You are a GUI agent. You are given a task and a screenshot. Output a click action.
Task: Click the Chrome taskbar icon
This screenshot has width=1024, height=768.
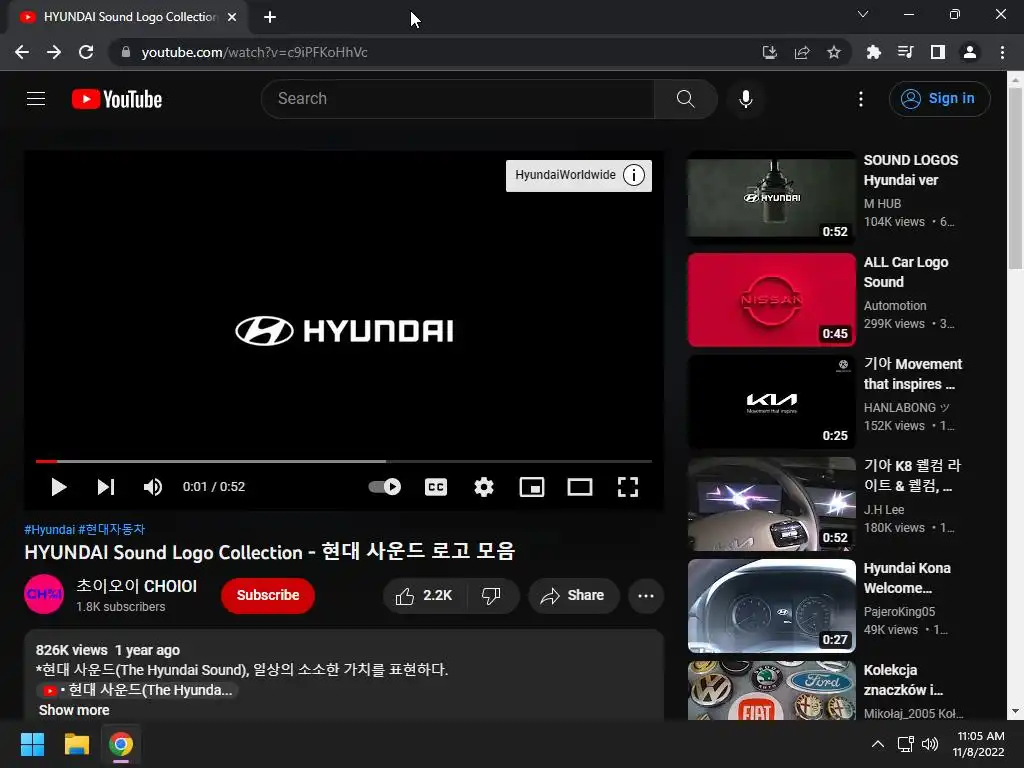pyautogui.click(x=121, y=744)
